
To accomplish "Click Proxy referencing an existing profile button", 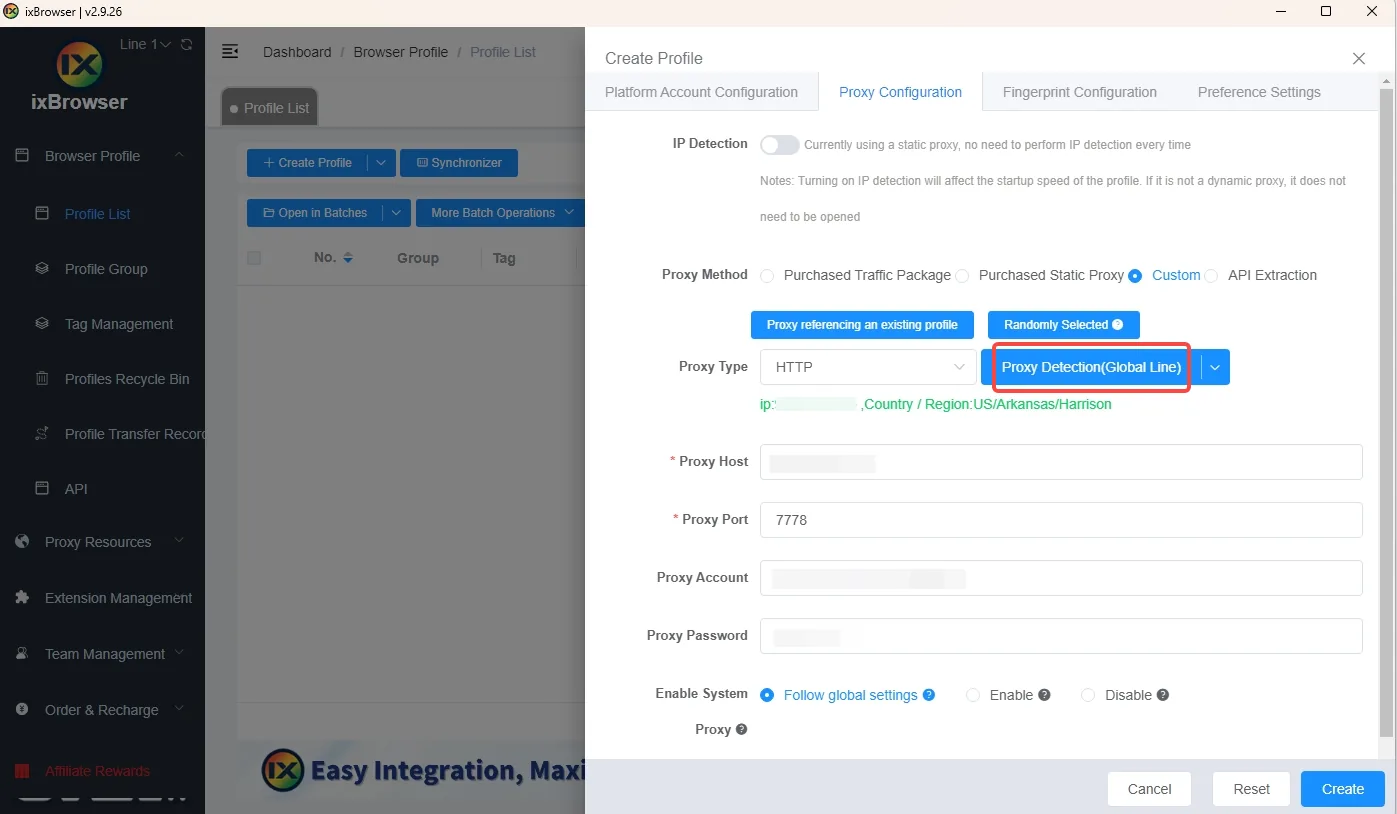I will (x=862, y=325).
